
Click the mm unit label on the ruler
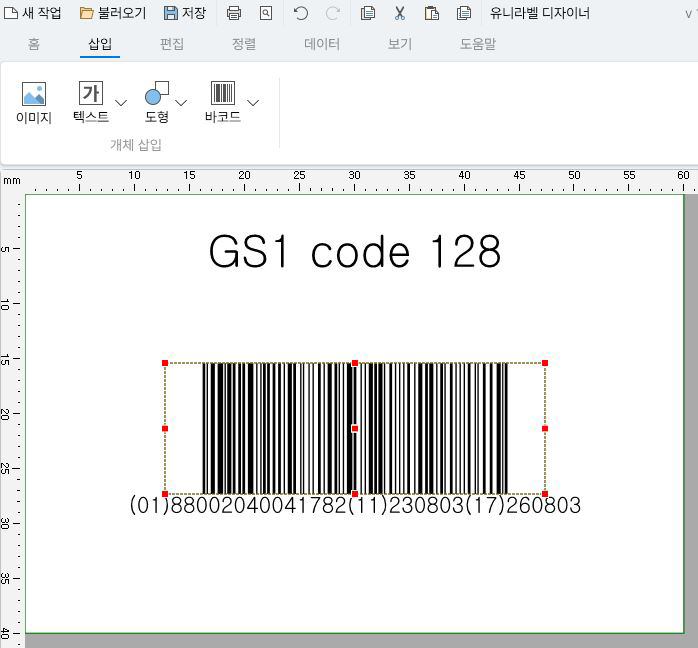(x=12, y=181)
